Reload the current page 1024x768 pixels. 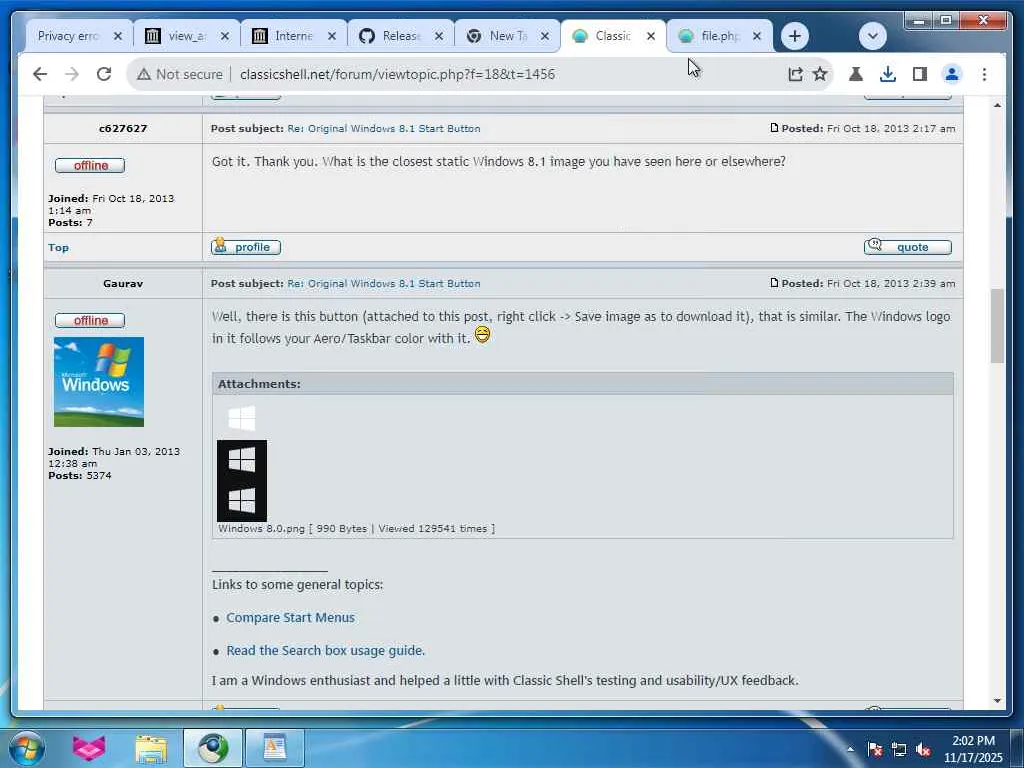click(104, 74)
